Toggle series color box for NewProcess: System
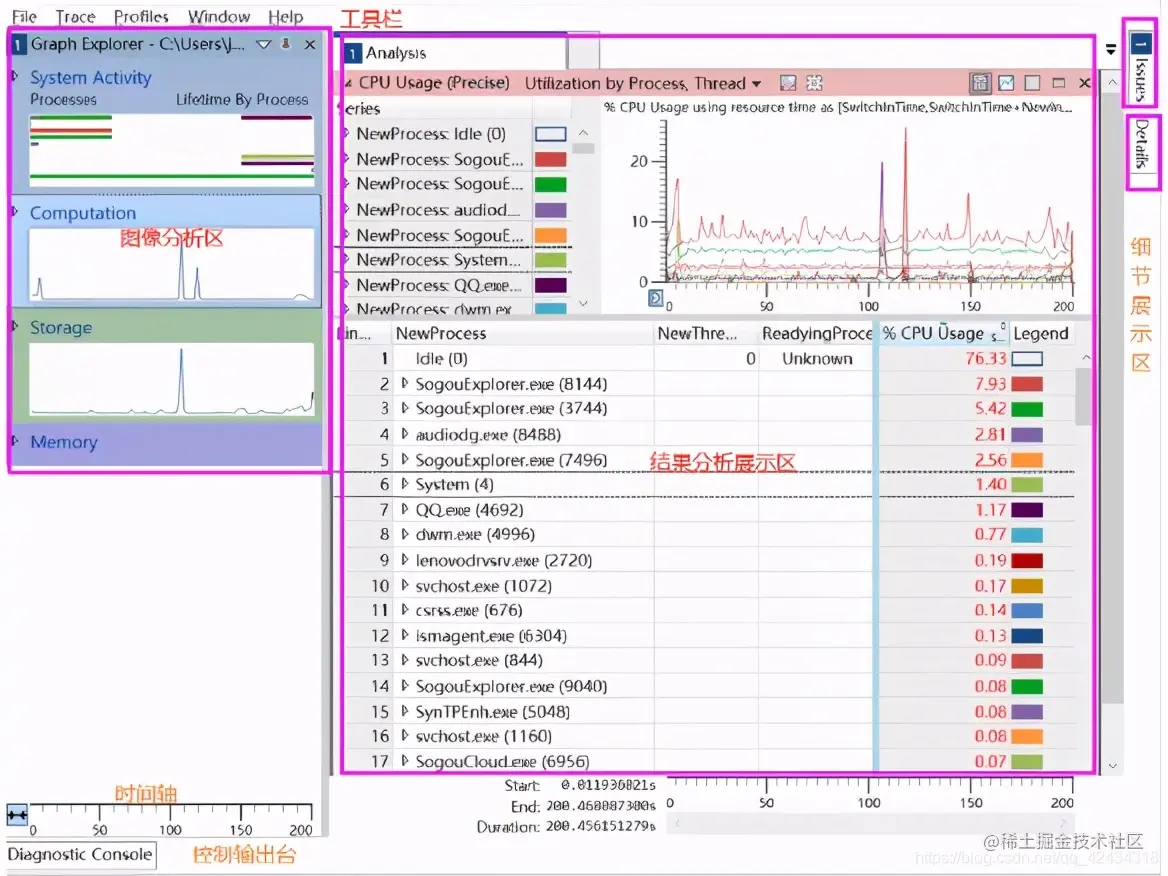The image size is (1168, 876). point(550,260)
